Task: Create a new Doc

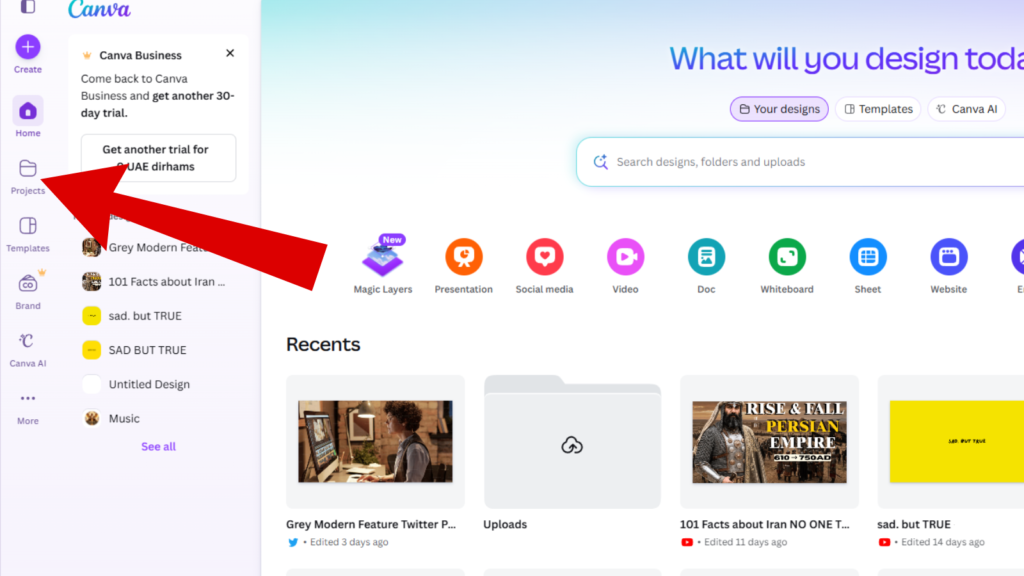Action: (706, 258)
